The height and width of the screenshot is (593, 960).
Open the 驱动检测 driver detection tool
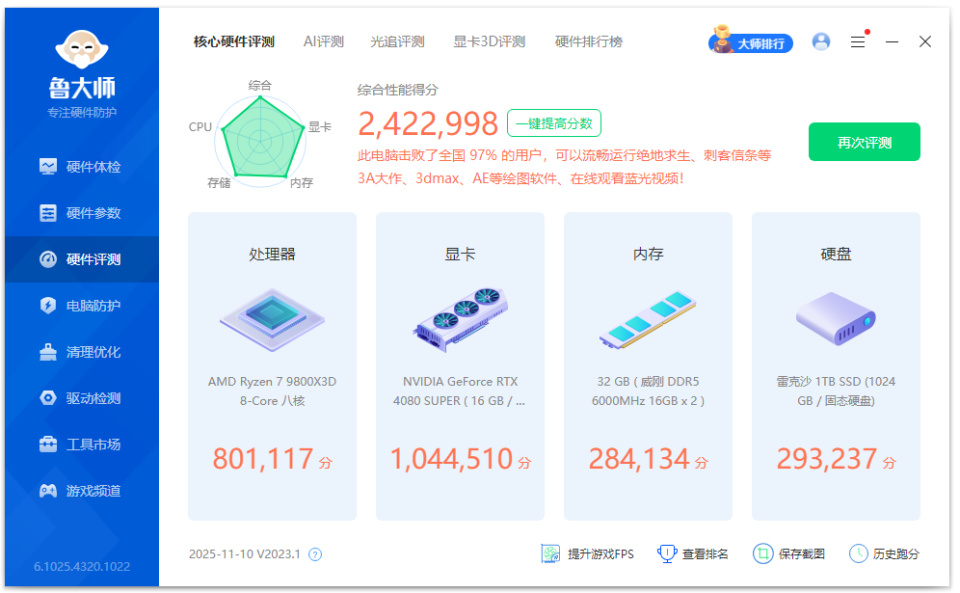click(80, 398)
